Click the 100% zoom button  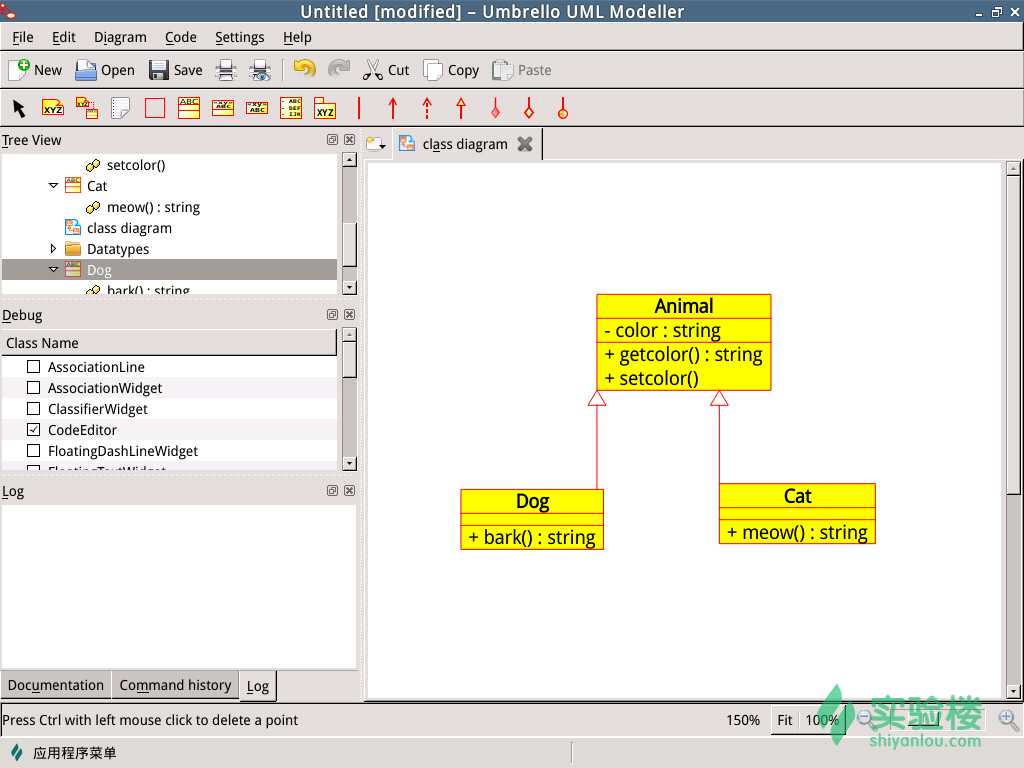[x=822, y=720]
